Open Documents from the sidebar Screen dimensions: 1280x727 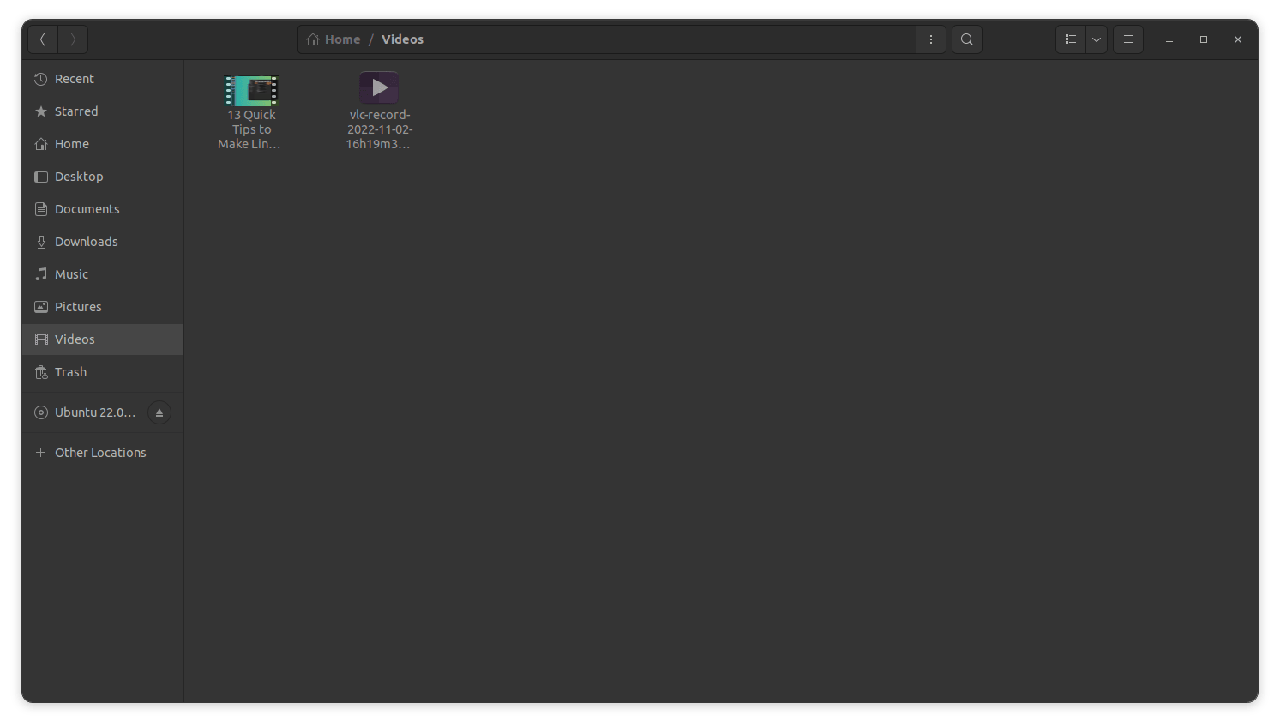(86, 209)
